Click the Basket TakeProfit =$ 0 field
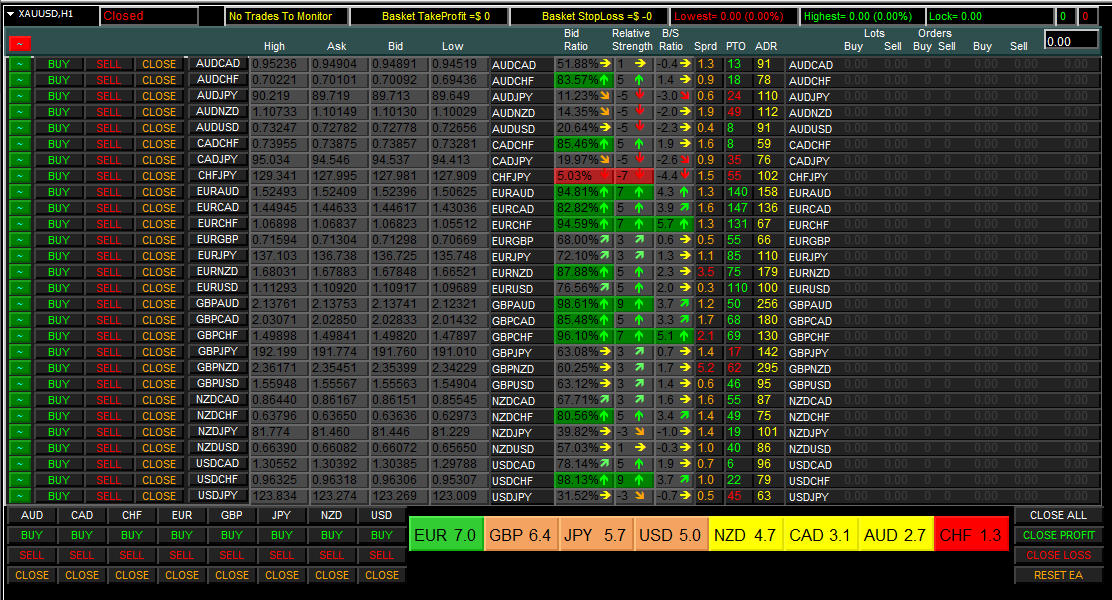 click(x=429, y=16)
